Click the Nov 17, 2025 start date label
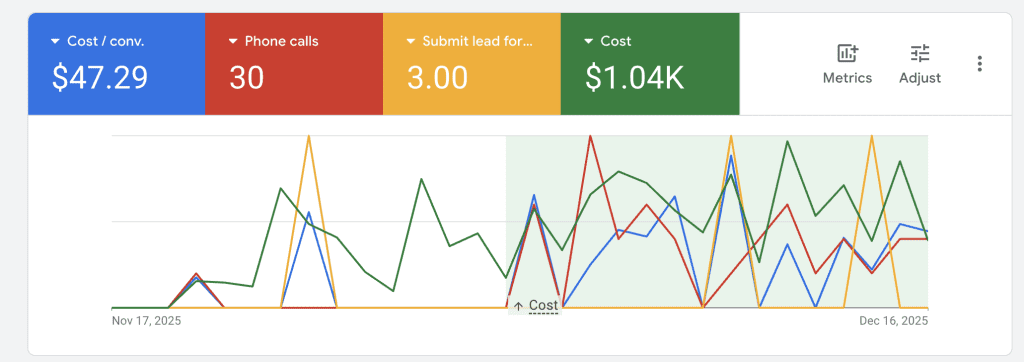1024x362 pixels. (146, 321)
